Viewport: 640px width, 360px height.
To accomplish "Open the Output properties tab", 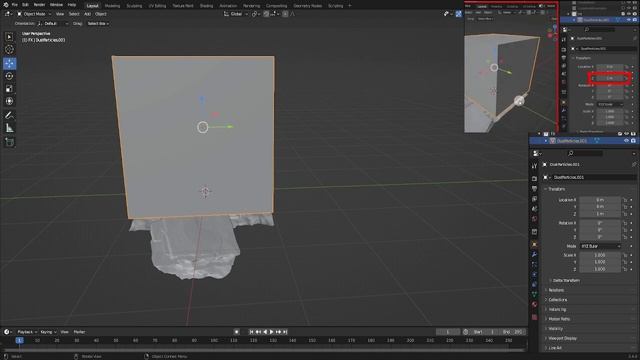I will coord(534,189).
